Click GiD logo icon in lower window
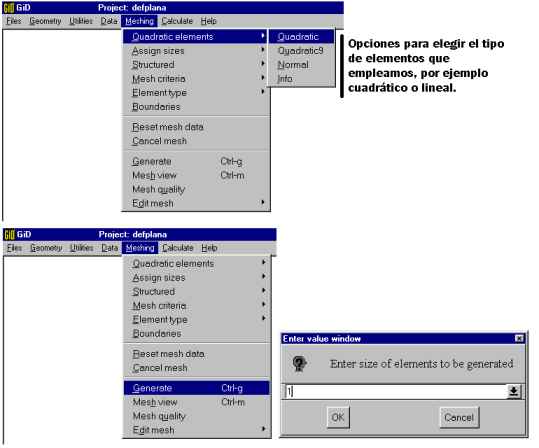 [x=9, y=234]
